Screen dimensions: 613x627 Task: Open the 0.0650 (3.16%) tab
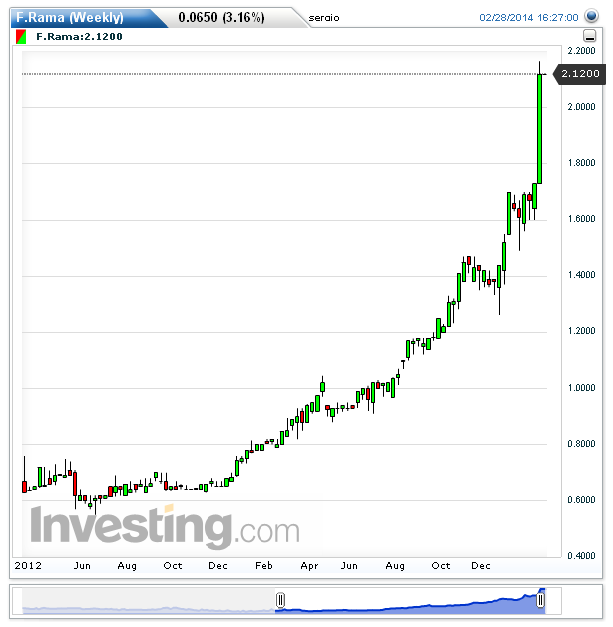click(x=221, y=18)
